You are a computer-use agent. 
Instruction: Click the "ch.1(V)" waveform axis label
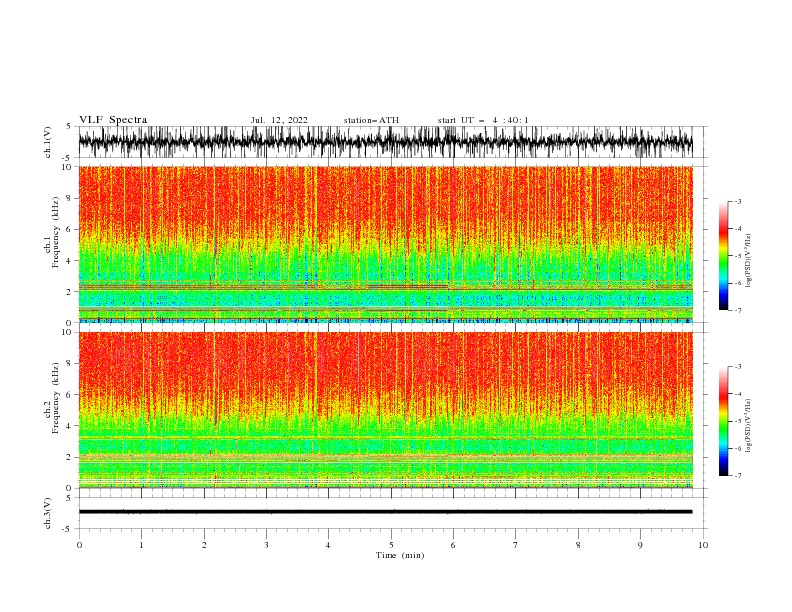48,142
